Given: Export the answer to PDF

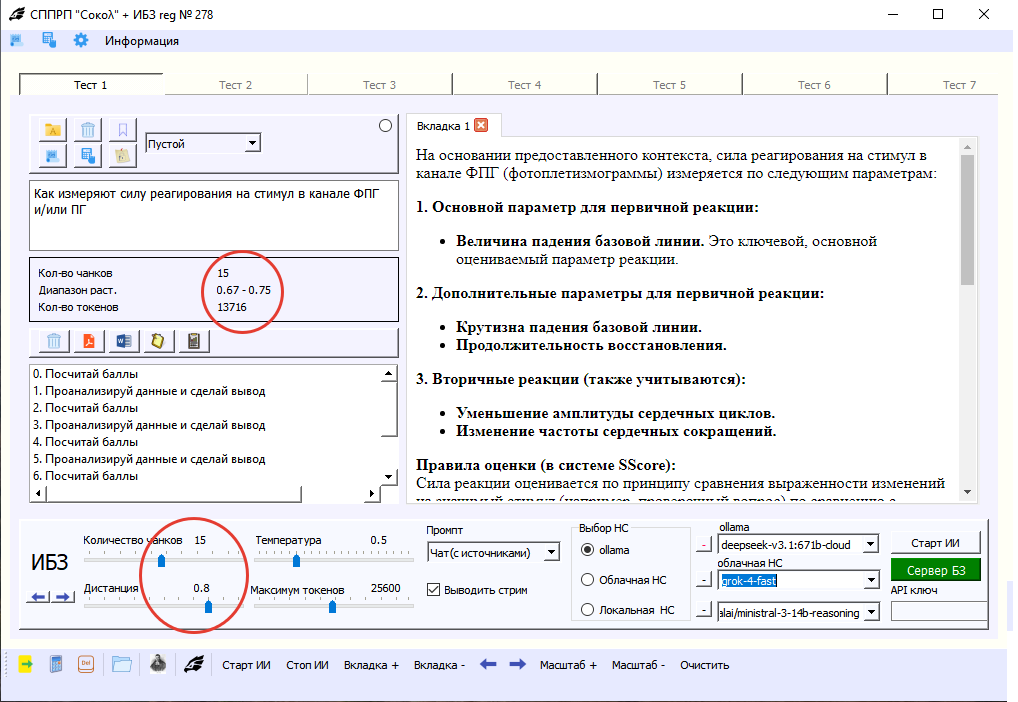Looking at the screenshot, I should click(x=88, y=340).
